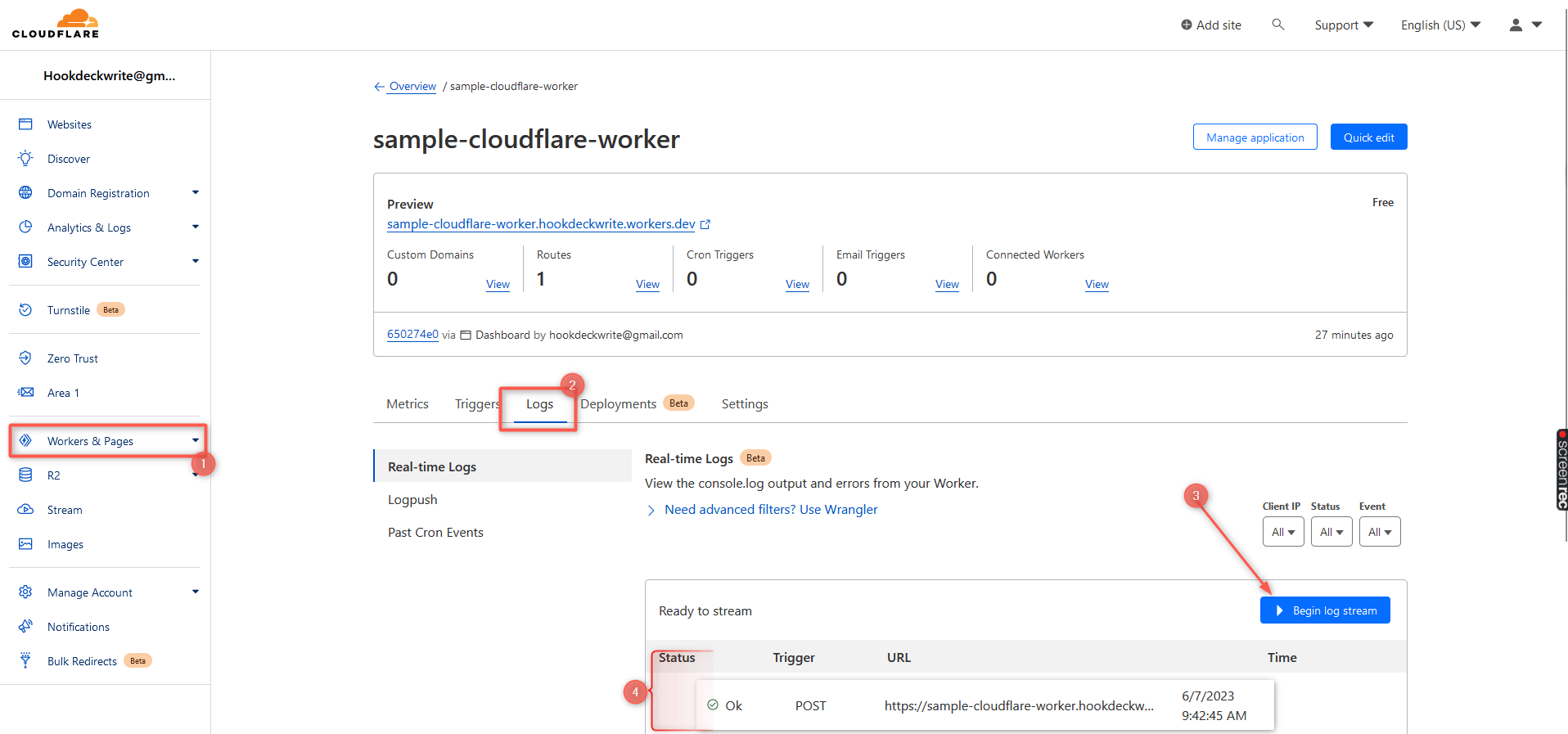Click the play icon on Begin log stream
Viewport: 1568px width, 734px height.
pos(1279,610)
